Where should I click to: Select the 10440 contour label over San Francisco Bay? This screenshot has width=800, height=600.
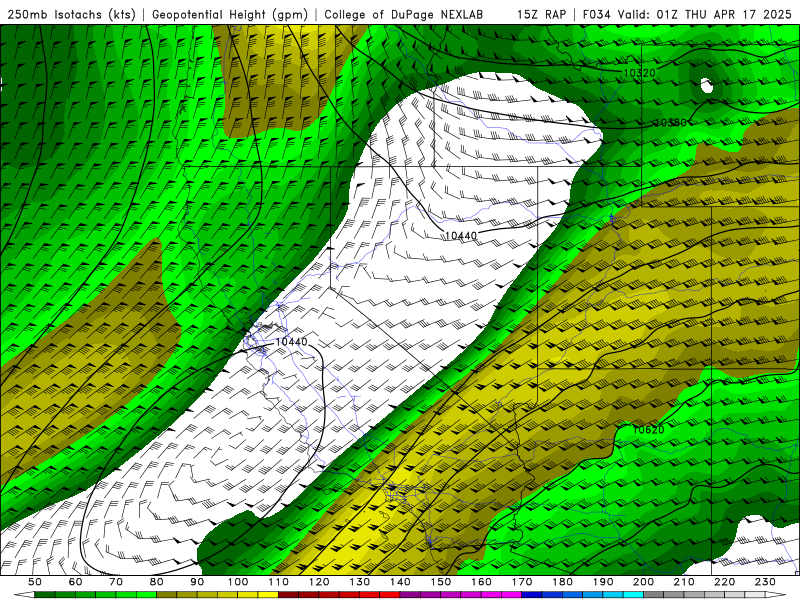[291, 341]
